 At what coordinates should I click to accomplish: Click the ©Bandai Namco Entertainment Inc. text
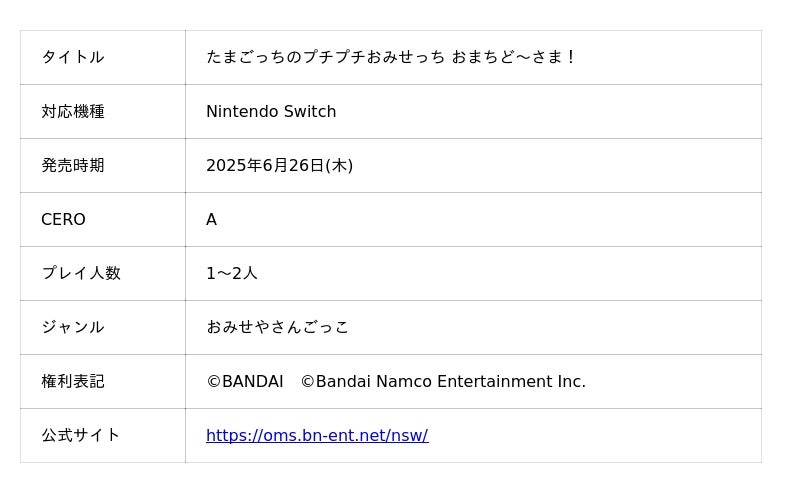[x=443, y=381]
